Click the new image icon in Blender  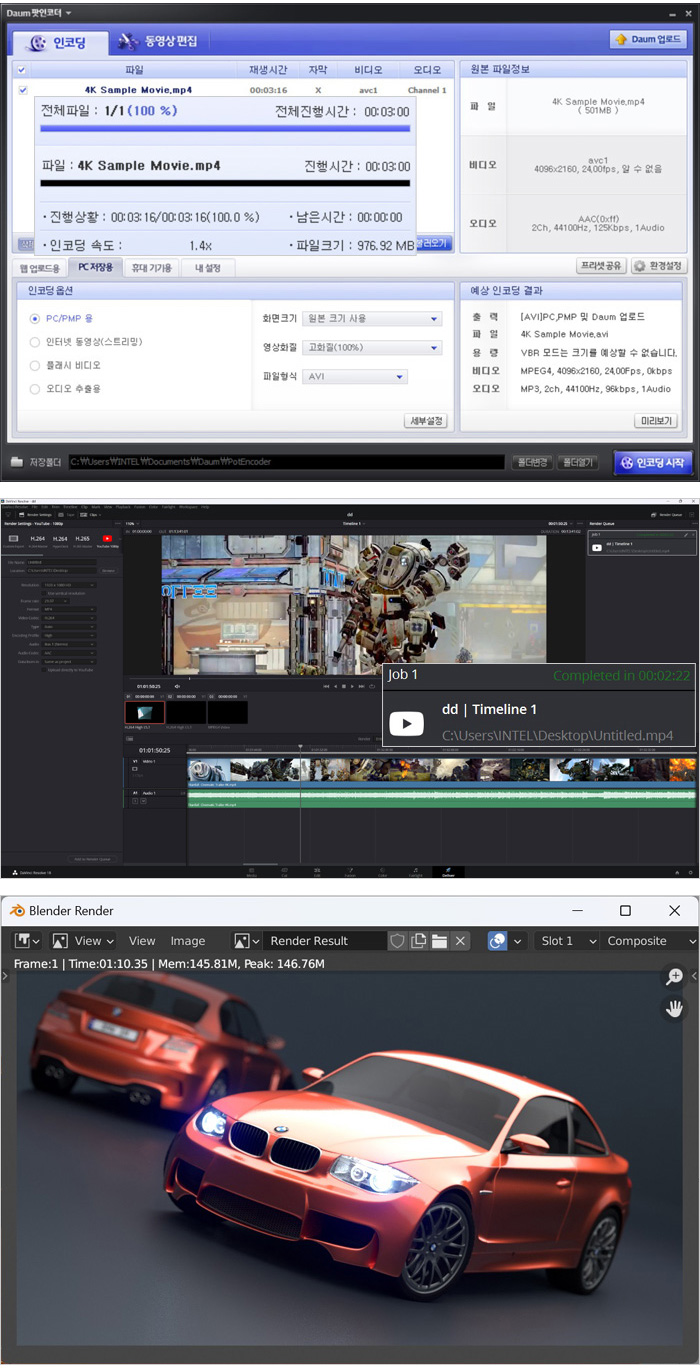(x=419, y=941)
